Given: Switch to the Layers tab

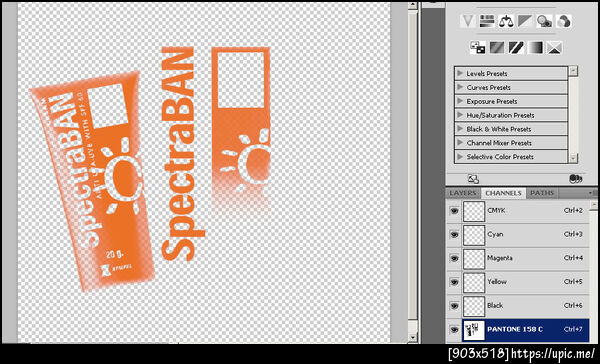Looking at the screenshot, I should pos(463,193).
